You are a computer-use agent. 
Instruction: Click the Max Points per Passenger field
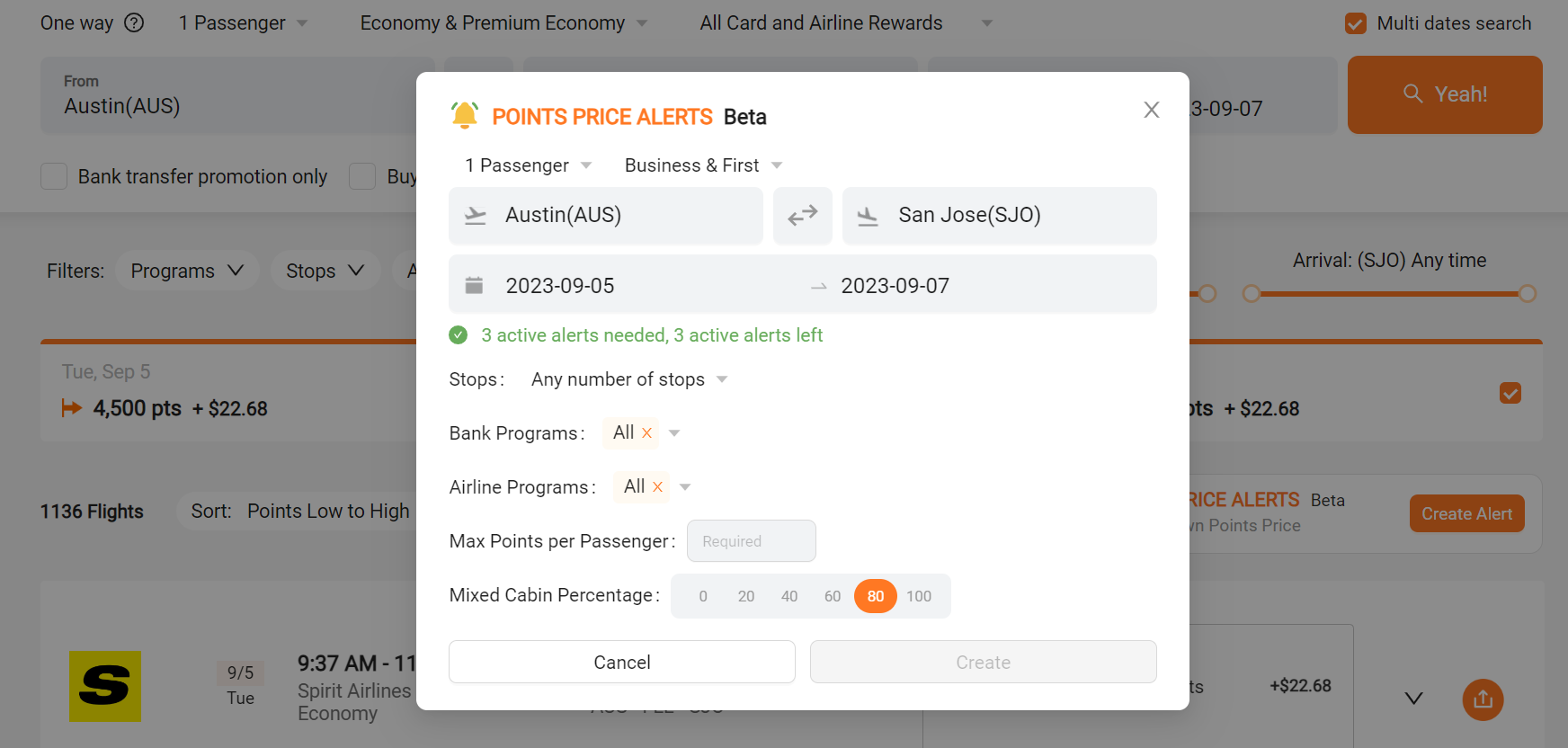click(x=751, y=541)
